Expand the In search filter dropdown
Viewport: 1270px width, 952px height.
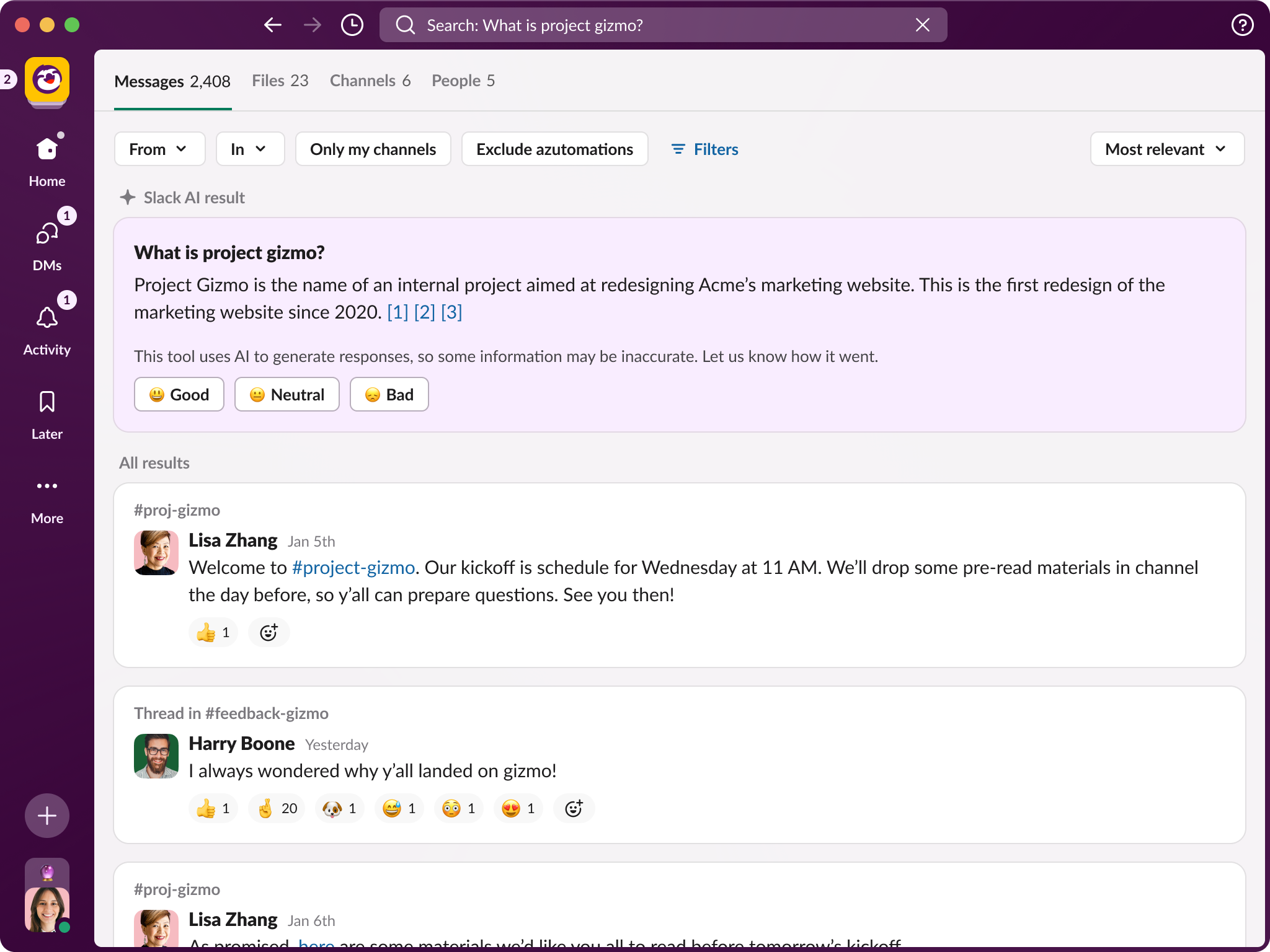click(x=247, y=148)
